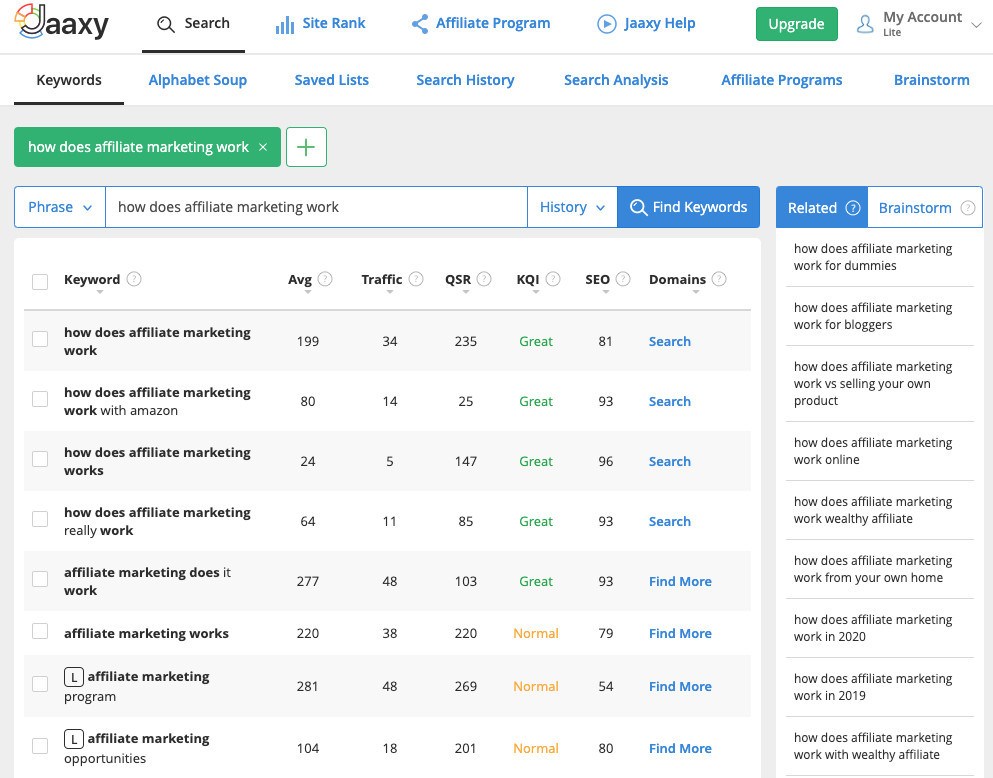Click the Find Keywords button

tap(688, 207)
